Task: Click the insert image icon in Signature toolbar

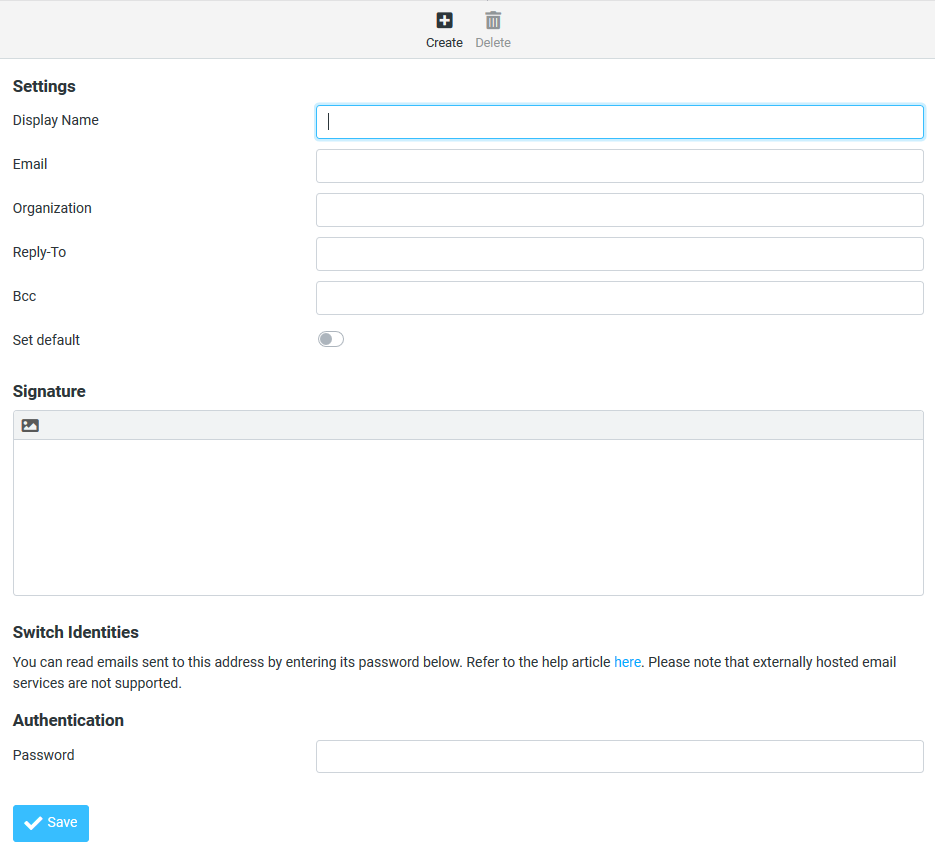Action: (30, 425)
